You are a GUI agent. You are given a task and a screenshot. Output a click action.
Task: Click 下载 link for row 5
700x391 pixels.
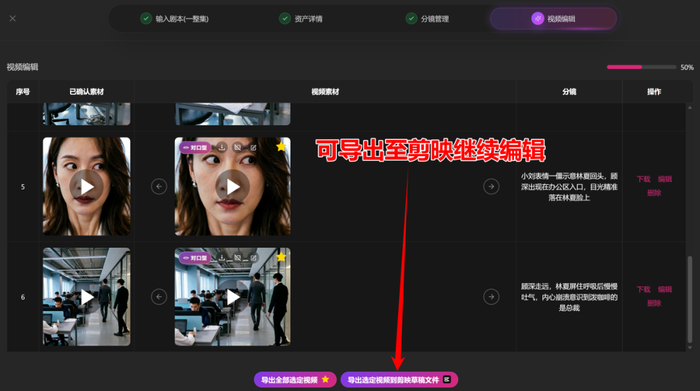(643, 179)
